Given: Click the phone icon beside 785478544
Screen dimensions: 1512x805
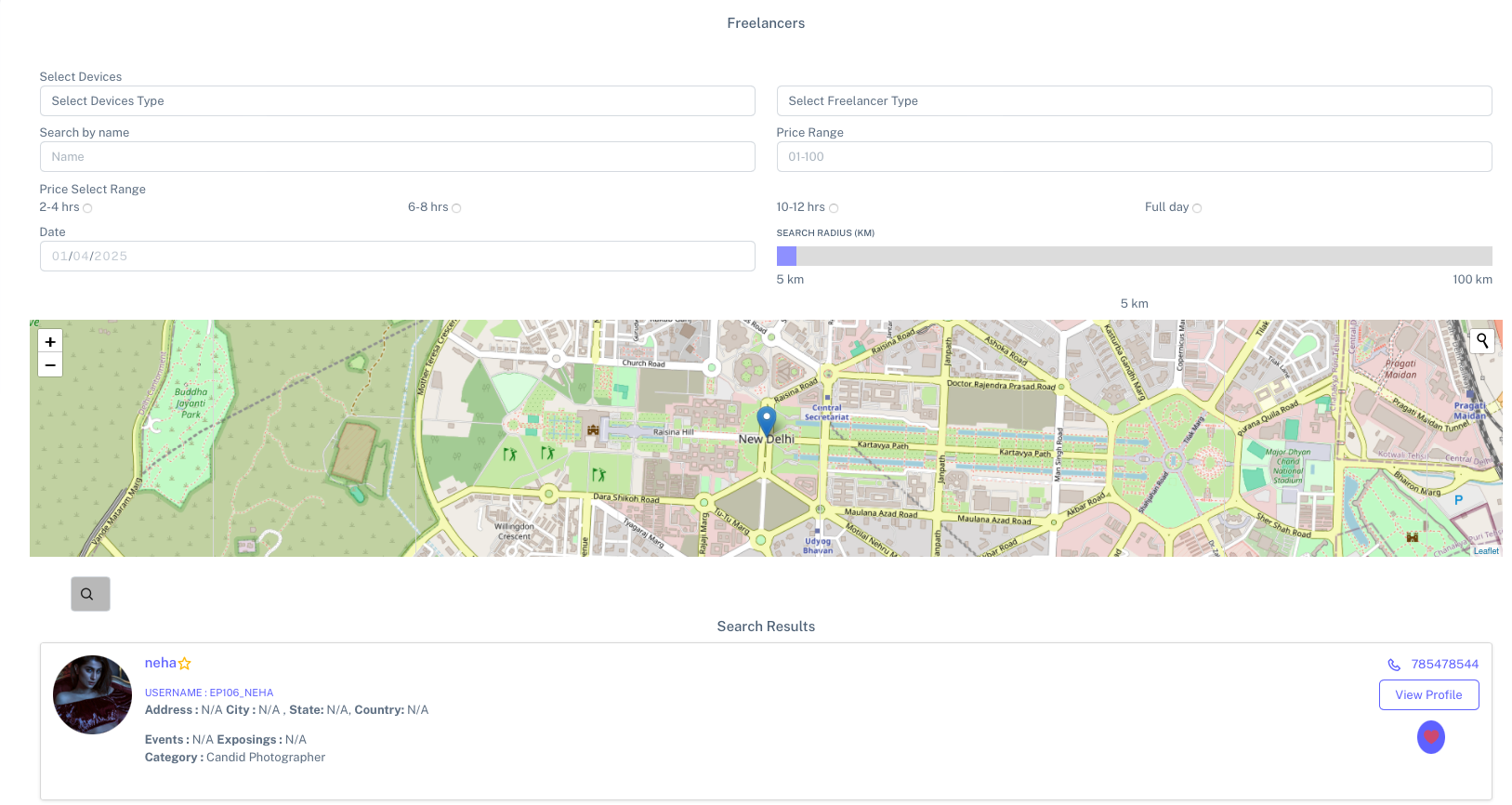Looking at the screenshot, I should point(1394,665).
